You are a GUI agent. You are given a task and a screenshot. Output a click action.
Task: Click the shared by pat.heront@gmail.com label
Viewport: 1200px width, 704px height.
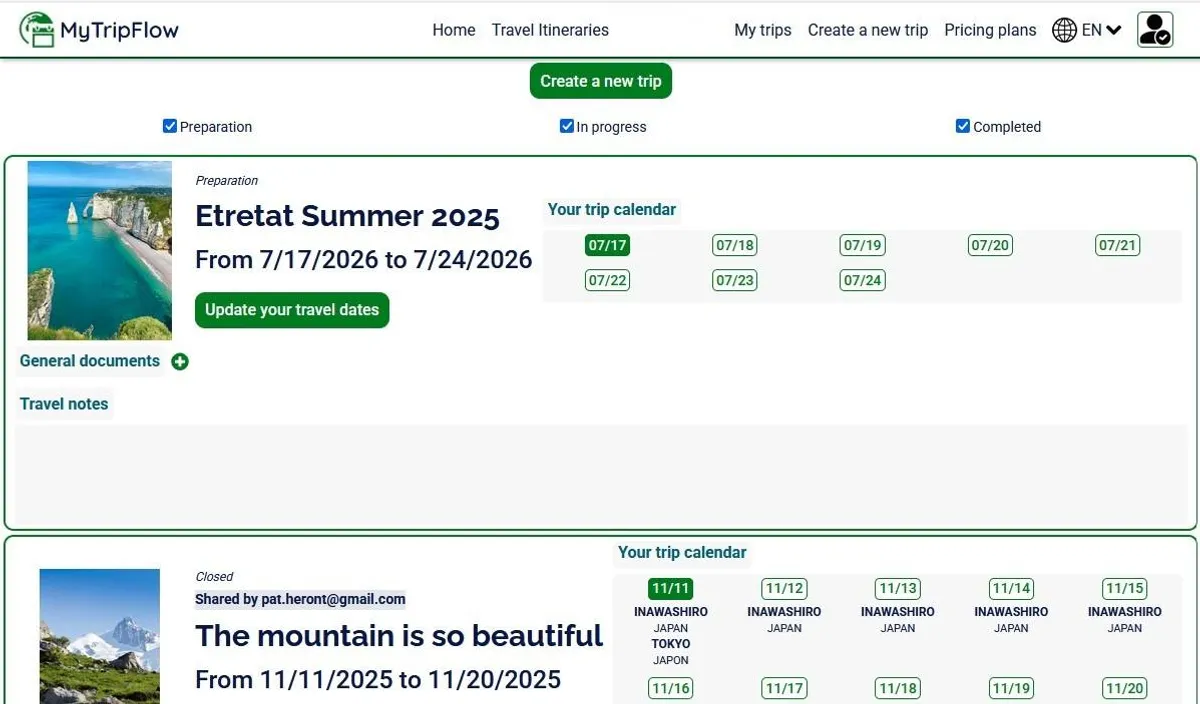pyautogui.click(x=299, y=598)
